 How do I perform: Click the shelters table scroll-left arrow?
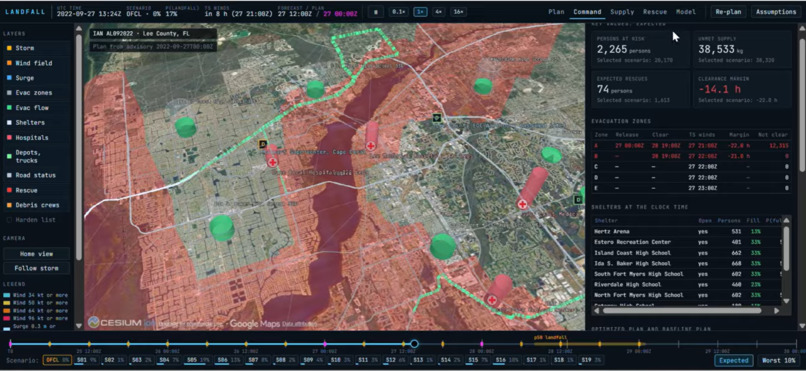click(x=596, y=311)
